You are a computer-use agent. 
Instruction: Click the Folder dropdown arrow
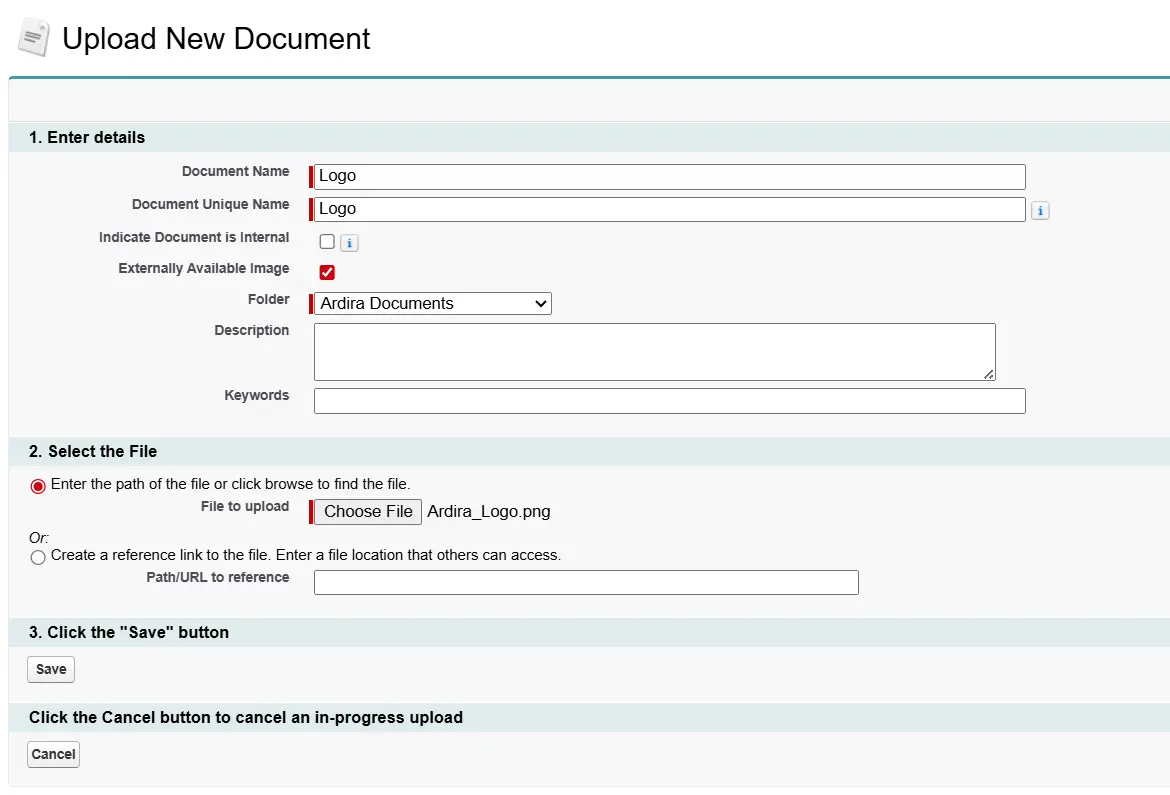click(540, 303)
